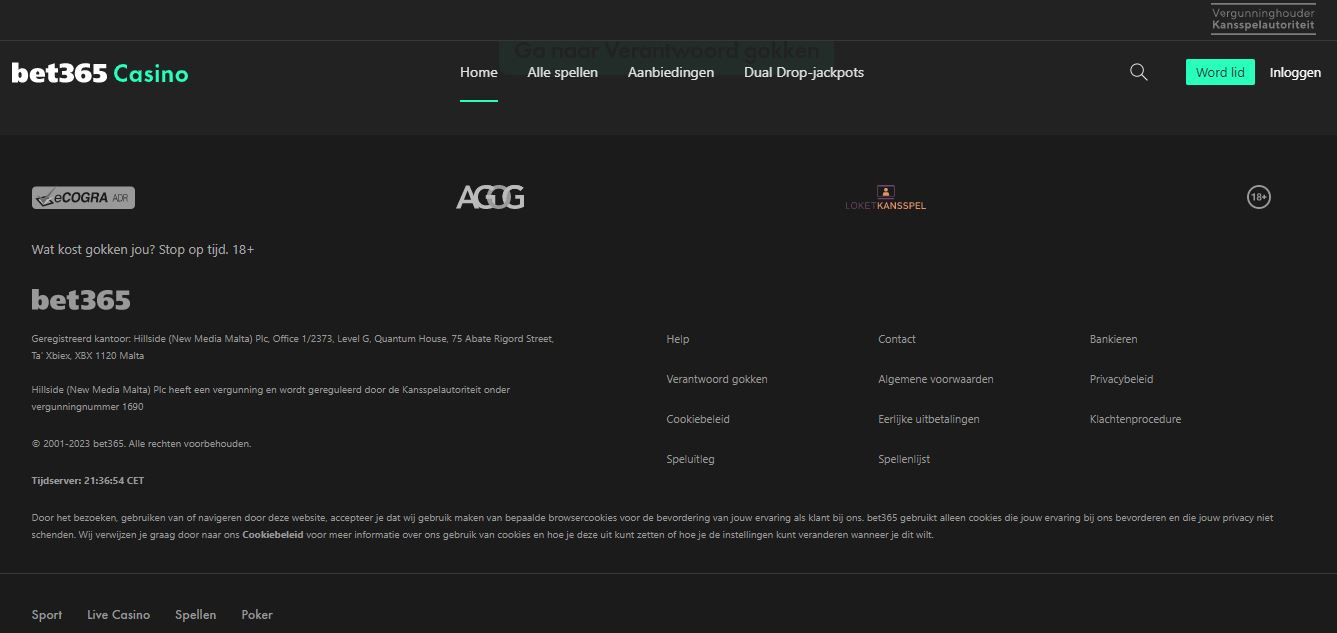Click the AGOG logo
The height and width of the screenshot is (633, 1337).
pos(490,197)
